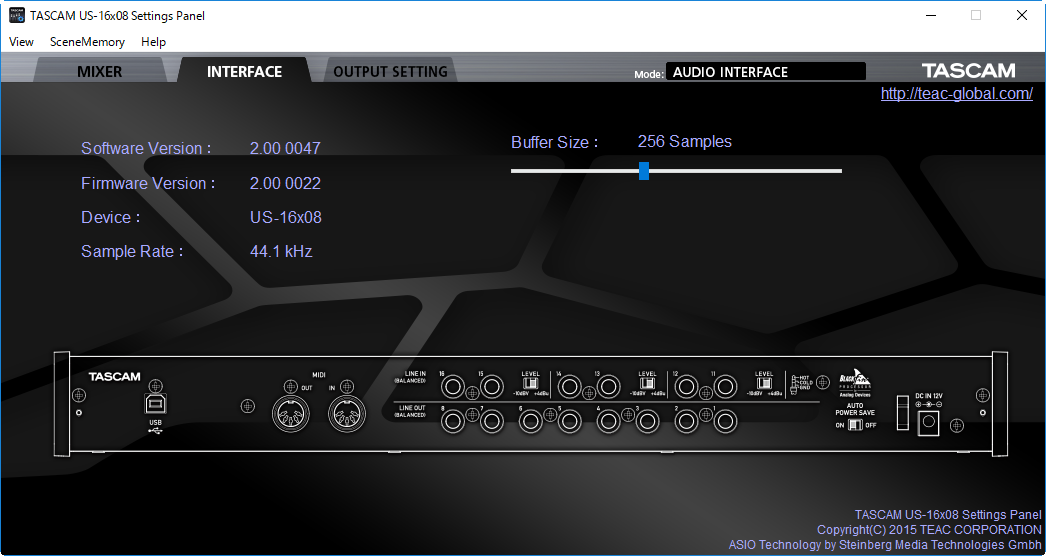Open the Help menu

[x=153, y=41]
